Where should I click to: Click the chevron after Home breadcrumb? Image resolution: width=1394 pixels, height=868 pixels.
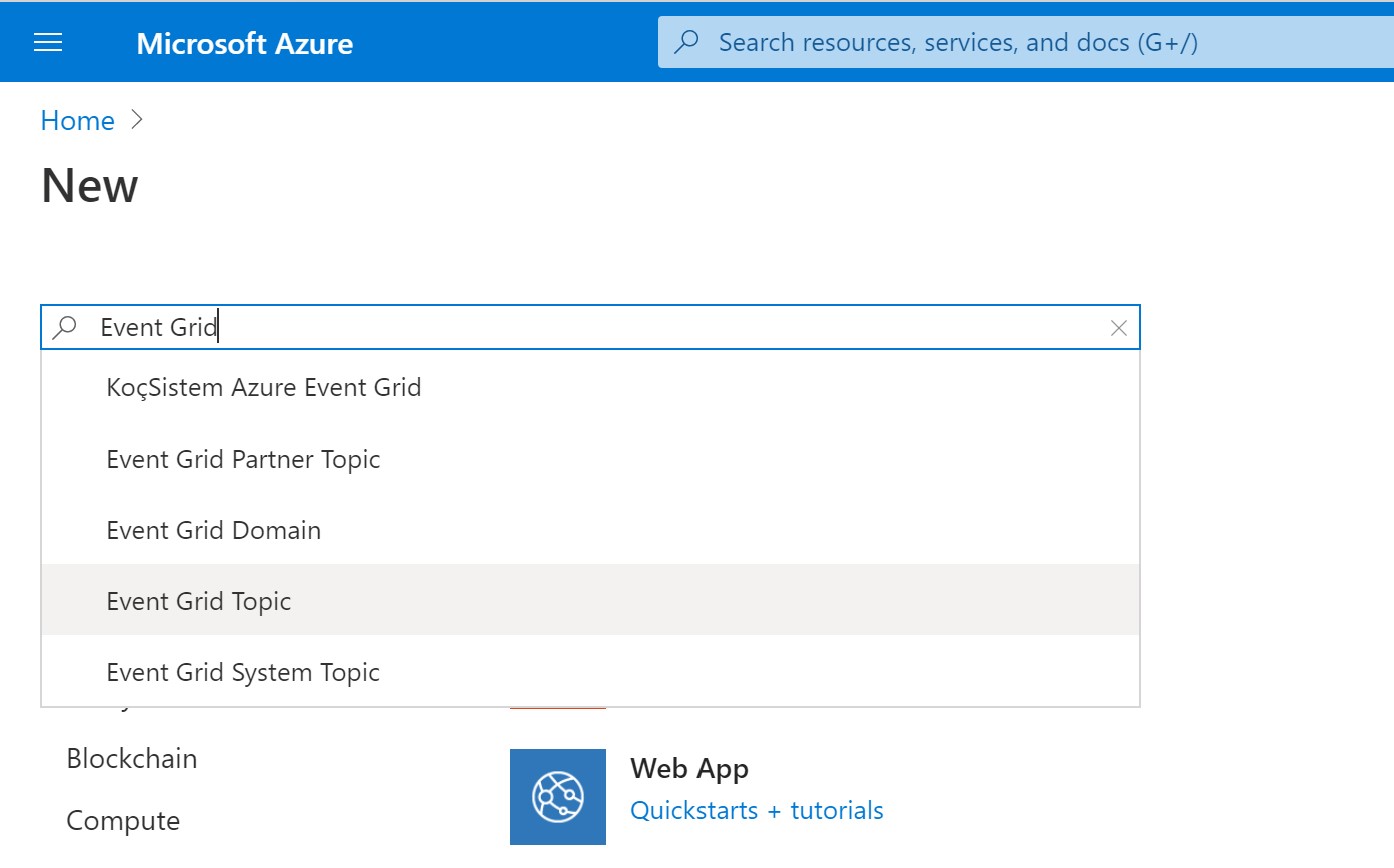[137, 121]
